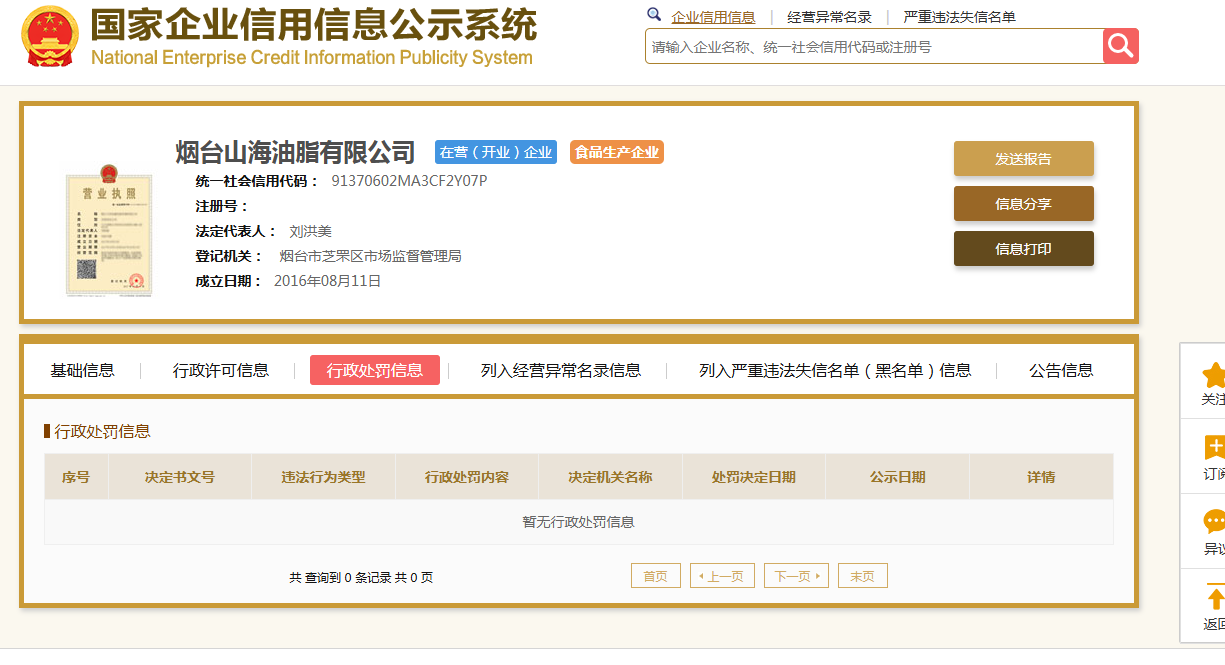Switch to the 行政许可信息 tab

221,370
